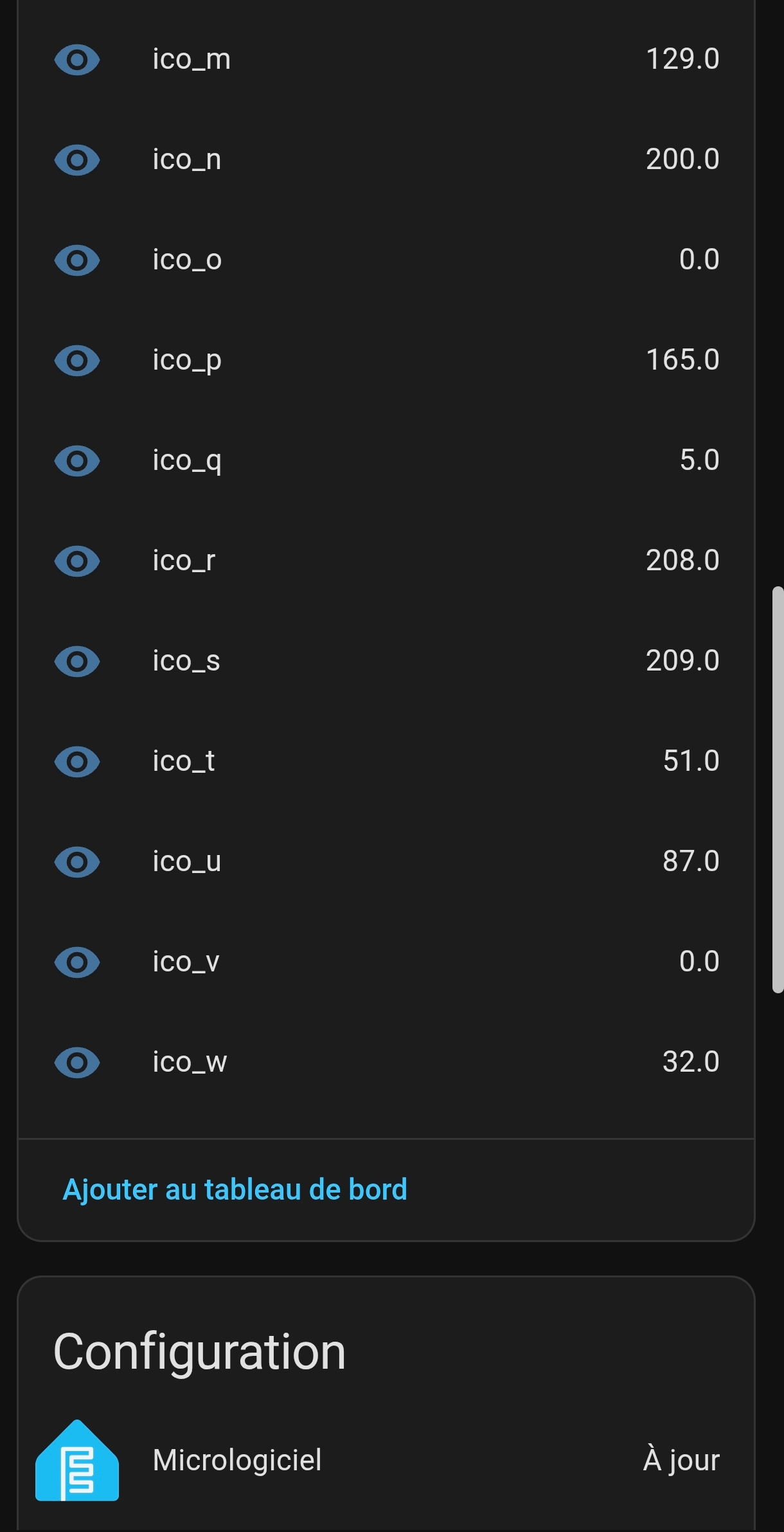Select the ico_t sensor name label
This screenshot has height=1532, width=784.
(x=184, y=761)
